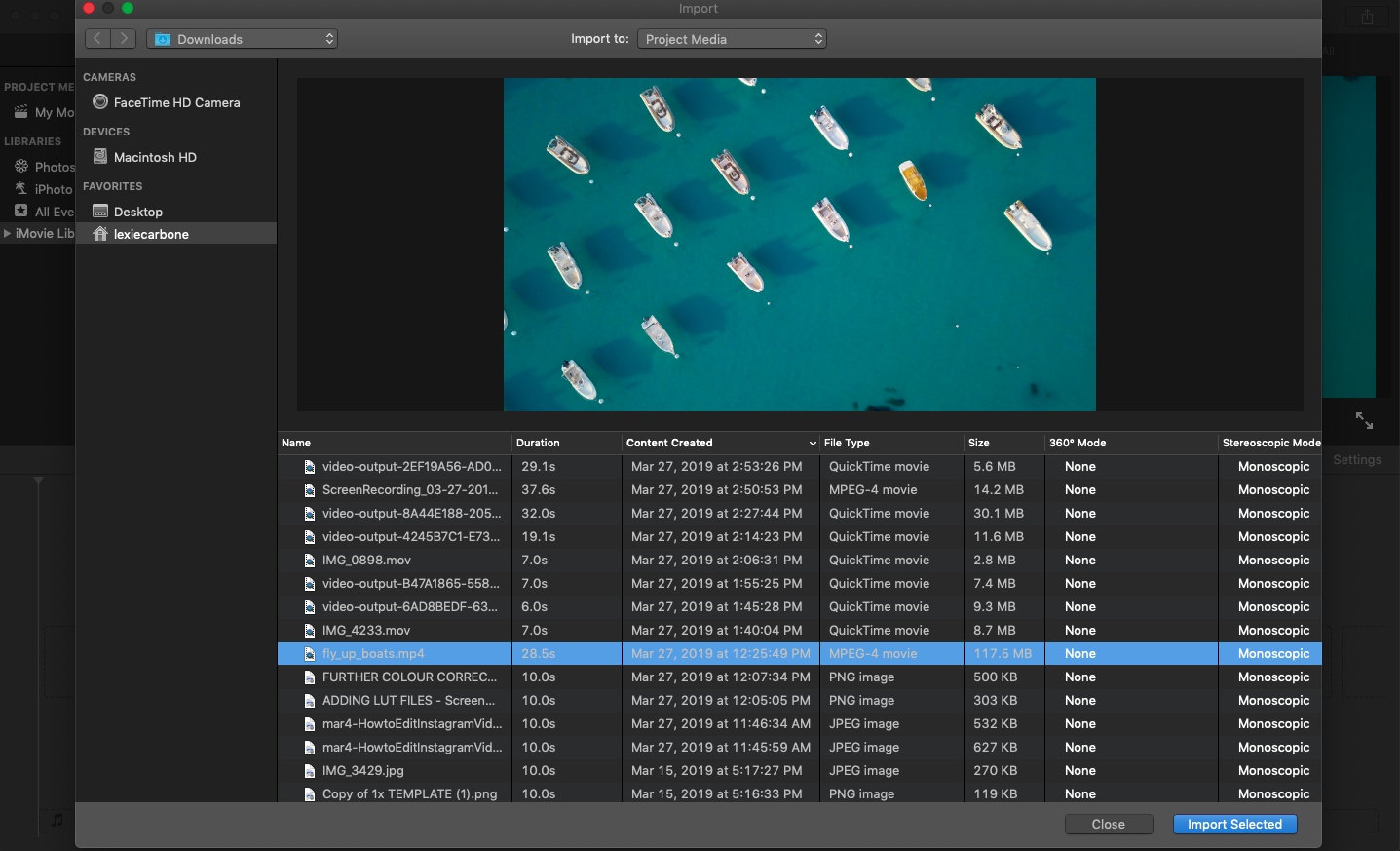
Task: Go forward with the right arrow button
Action: (x=124, y=39)
